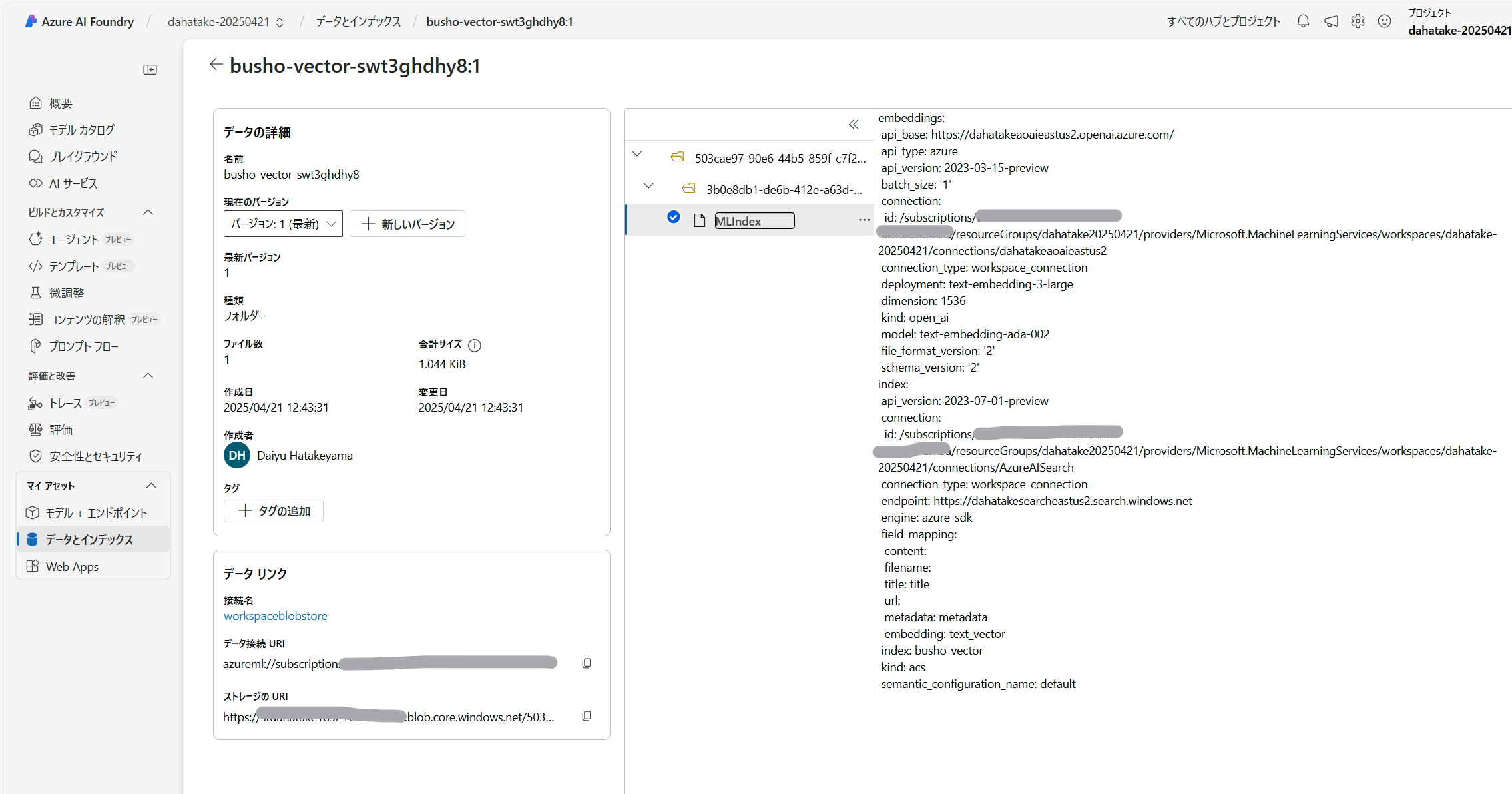Viewport: 1512px width, 794px height.
Task: Show info for 合計サイズ
Action: [475, 345]
